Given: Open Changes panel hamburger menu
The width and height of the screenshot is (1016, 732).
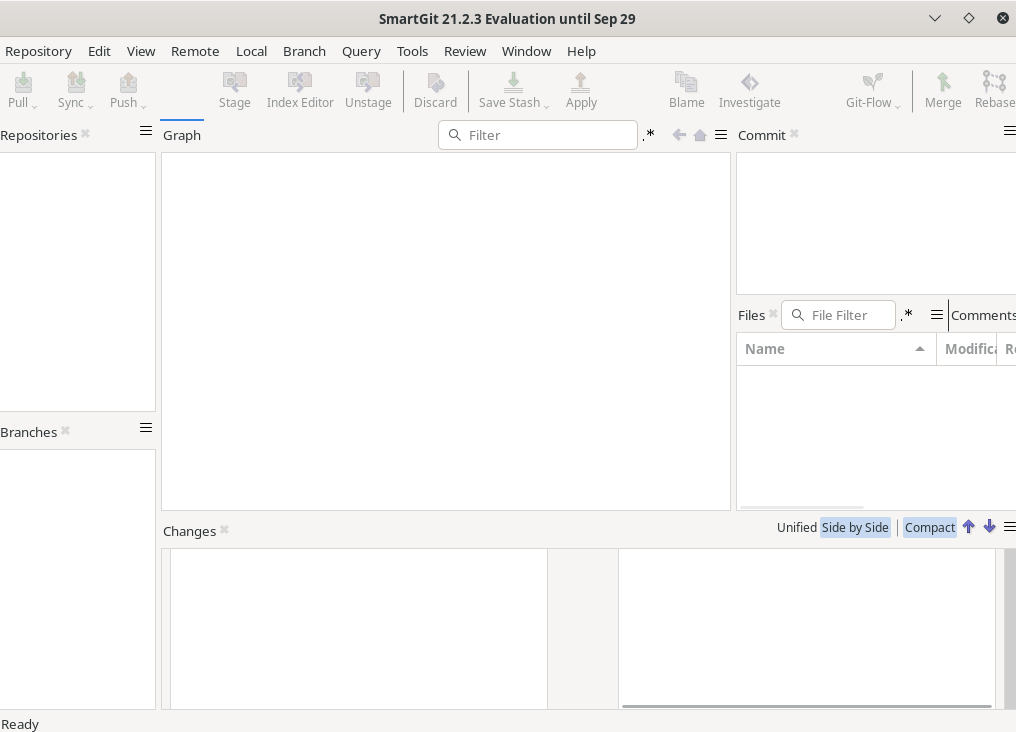Looking at the screenshot, I should (1010, 527).
